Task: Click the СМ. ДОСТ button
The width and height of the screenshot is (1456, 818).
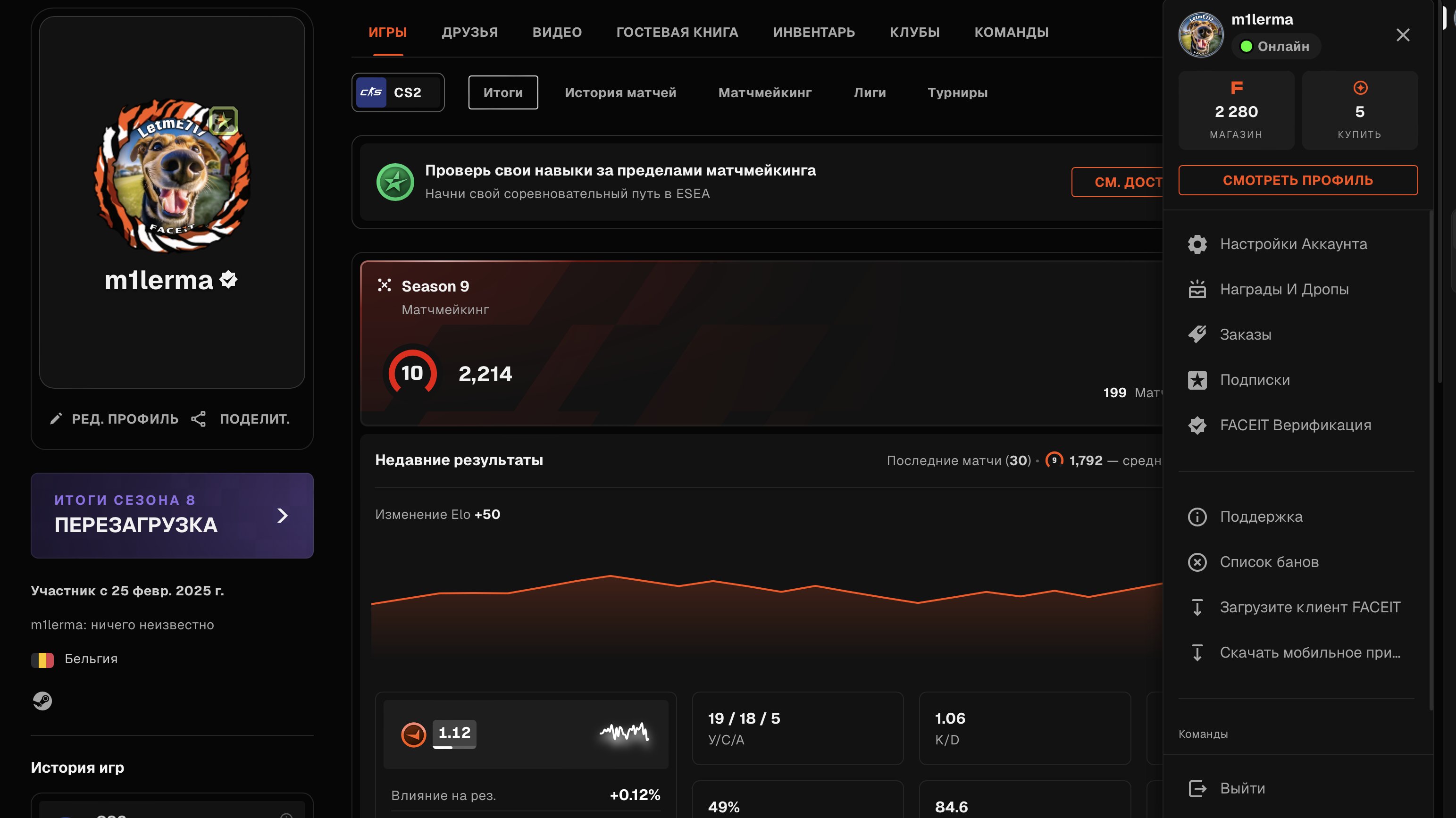Action: tap(1117, 182)
